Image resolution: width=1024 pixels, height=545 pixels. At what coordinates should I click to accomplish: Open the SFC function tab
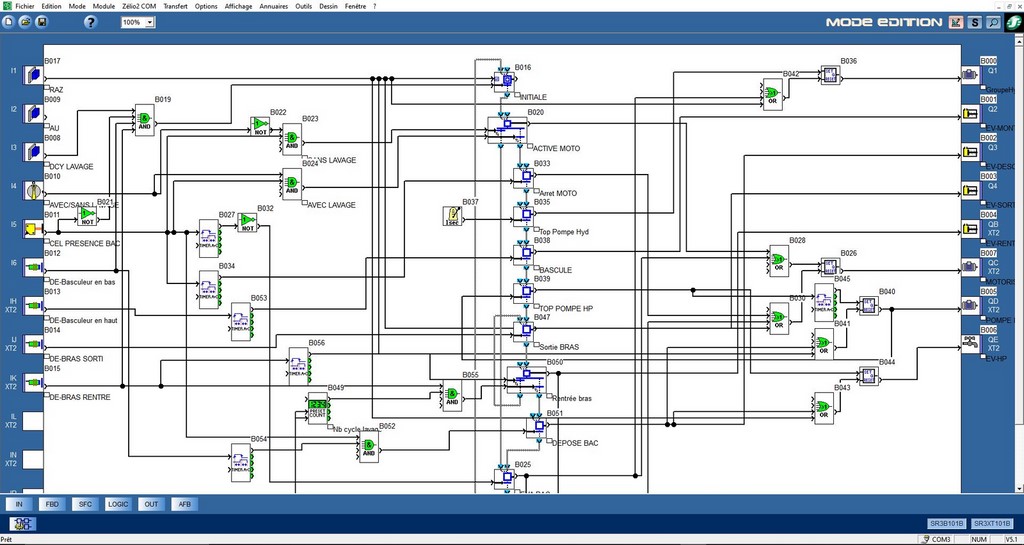coord(85,505)
